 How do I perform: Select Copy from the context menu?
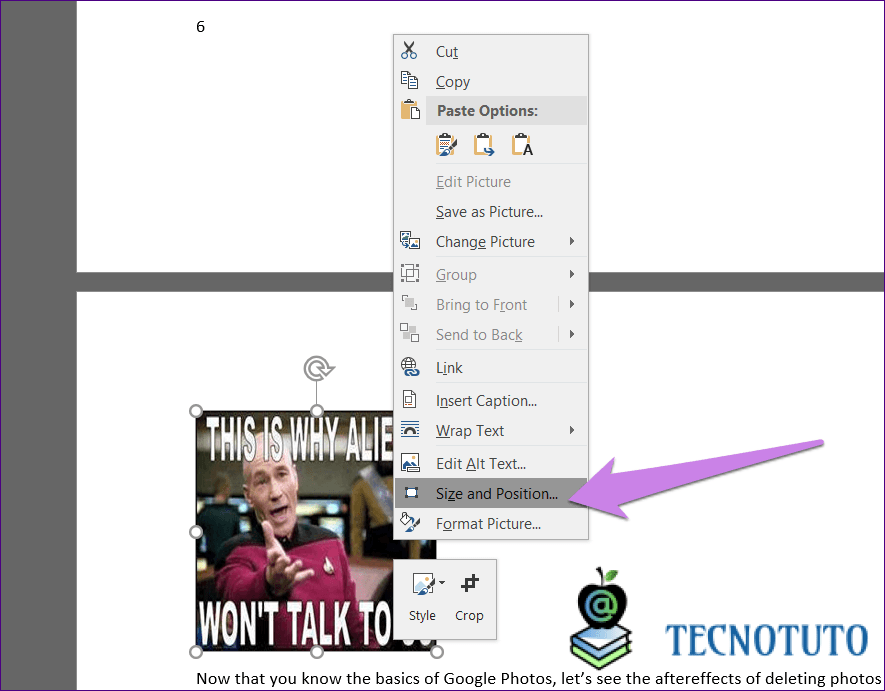pyautogui.click(x=490, y=81)
